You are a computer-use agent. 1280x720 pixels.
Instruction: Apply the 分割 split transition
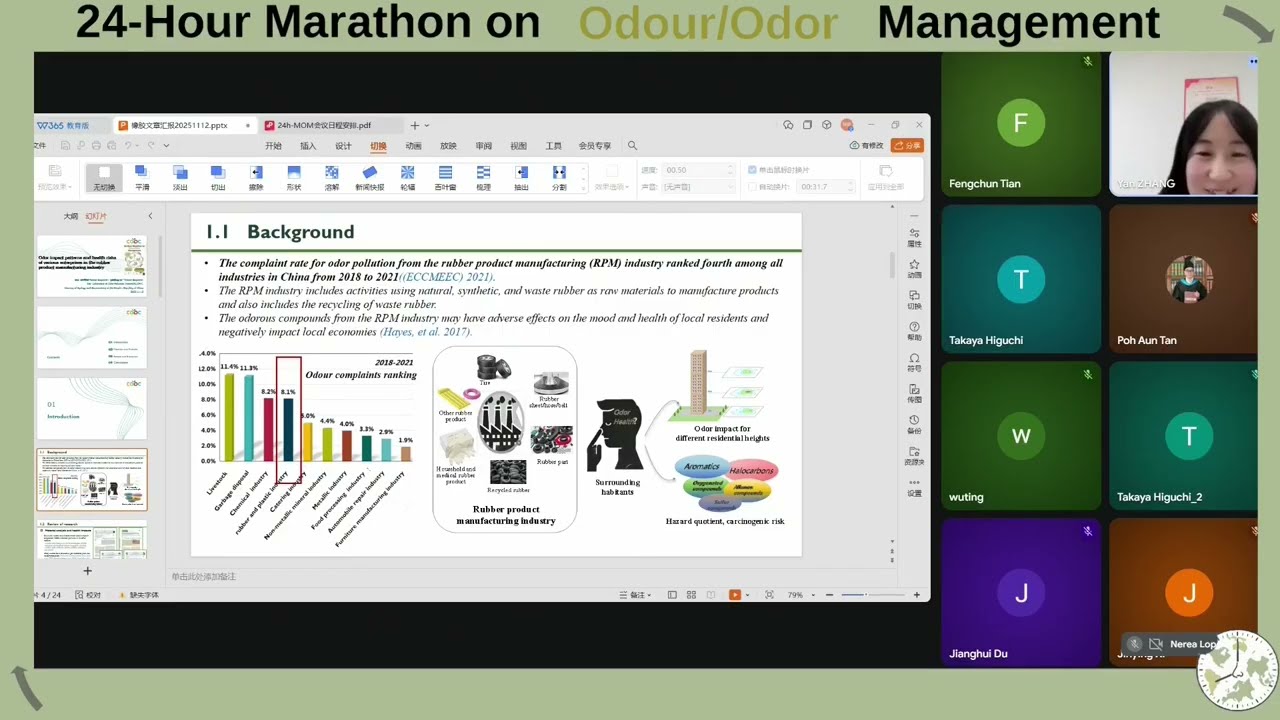point(559,178)
